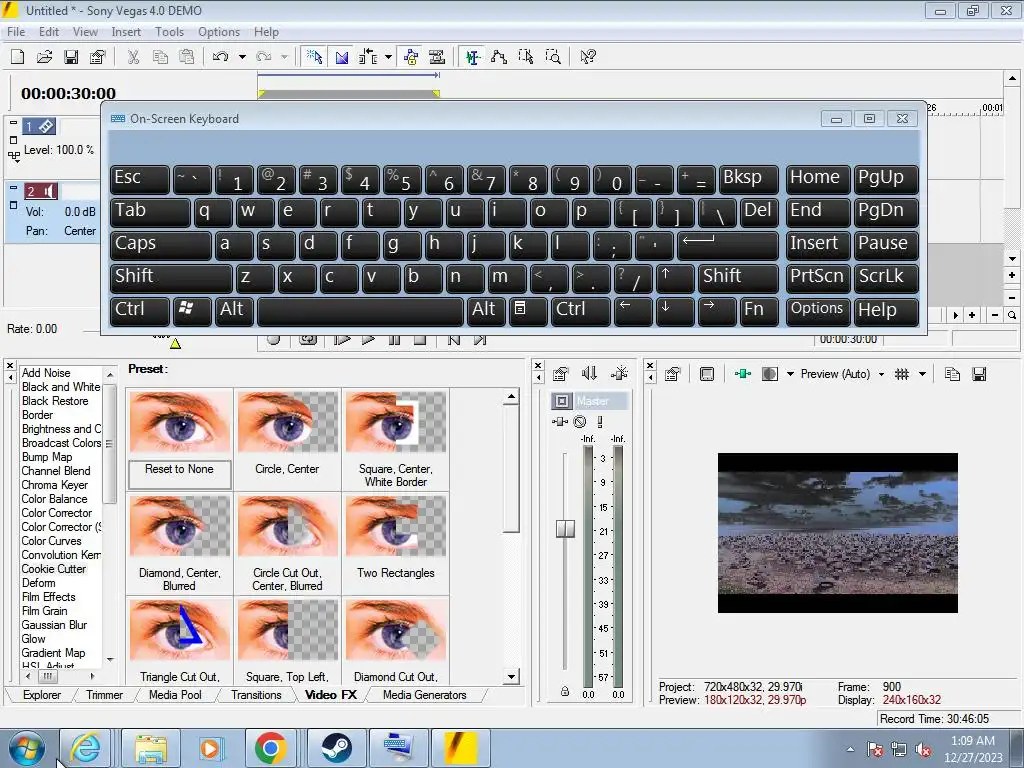Image resolution: width=1024 pixels, height=768 pixels.
Task: Switch to the Media Pool tab
Action: coord(175,695)
